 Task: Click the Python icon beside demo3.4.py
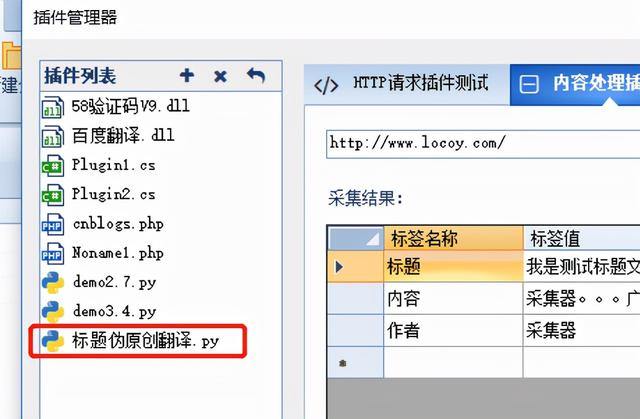tap(53, 312)
